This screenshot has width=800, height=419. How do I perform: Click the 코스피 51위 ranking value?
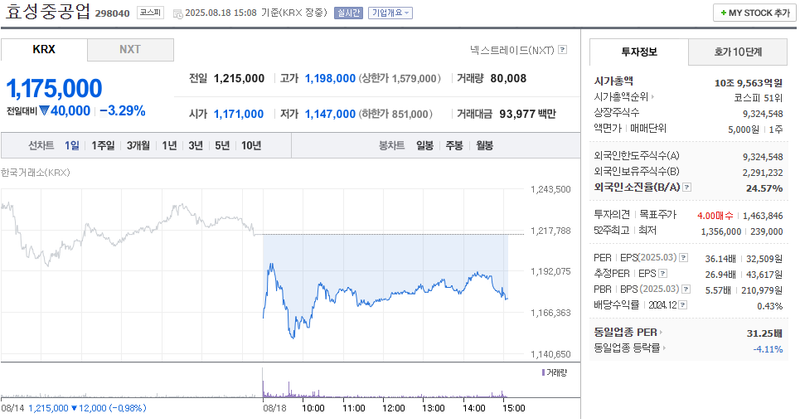pyautogui.click(x=758, y=98)
